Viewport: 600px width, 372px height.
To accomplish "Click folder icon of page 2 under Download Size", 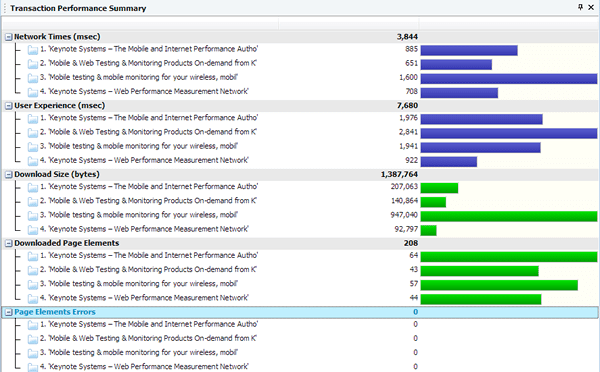I will click(33, 202).
